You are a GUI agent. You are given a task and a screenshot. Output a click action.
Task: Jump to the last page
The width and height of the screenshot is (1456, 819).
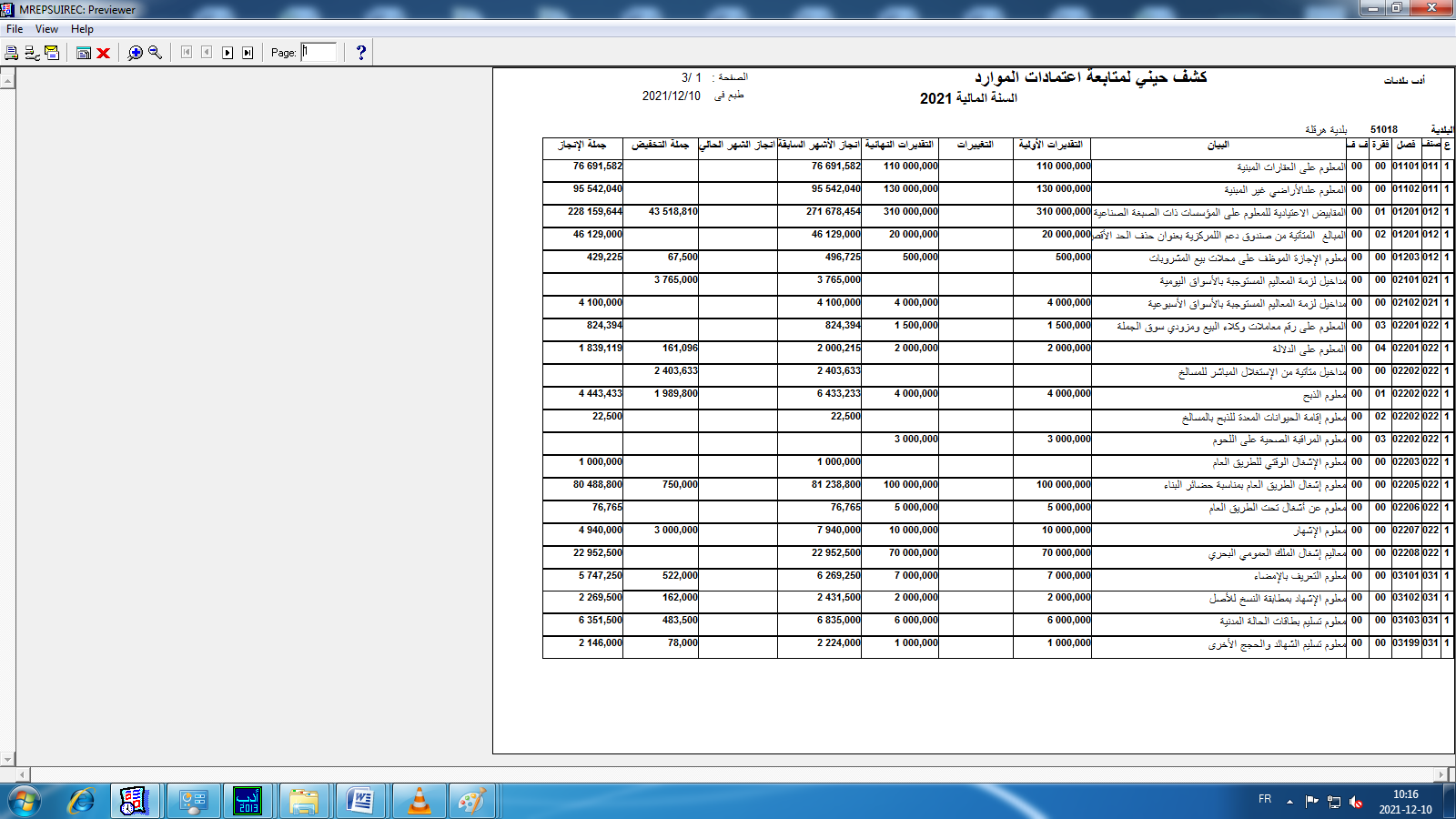(x=248, y=53)
